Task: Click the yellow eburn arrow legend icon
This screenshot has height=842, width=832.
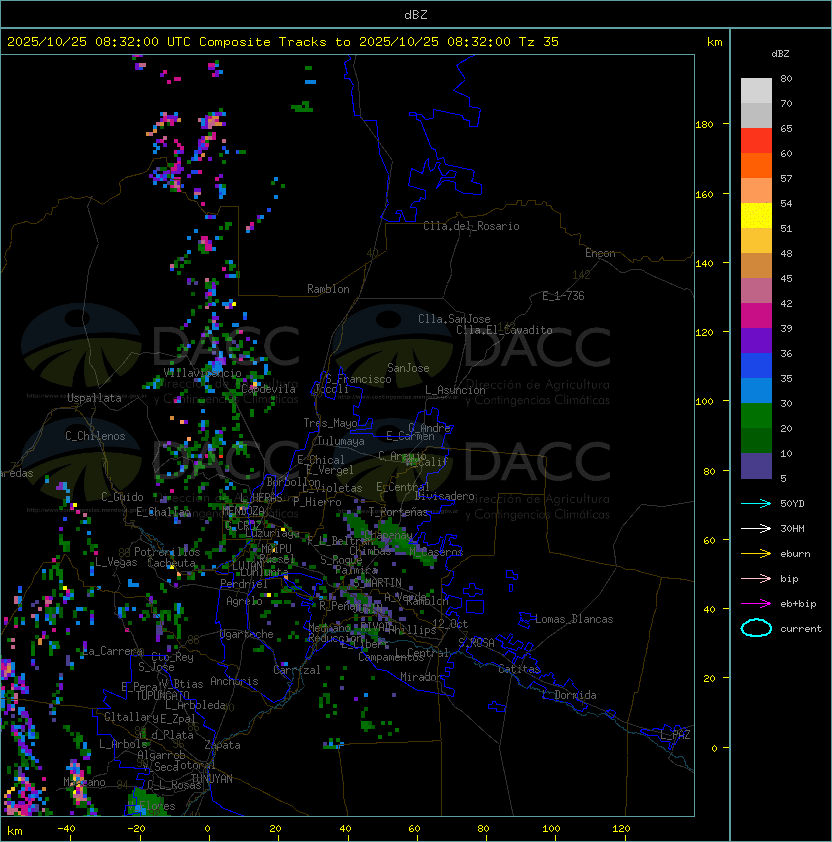Action: tap(756, 554)
